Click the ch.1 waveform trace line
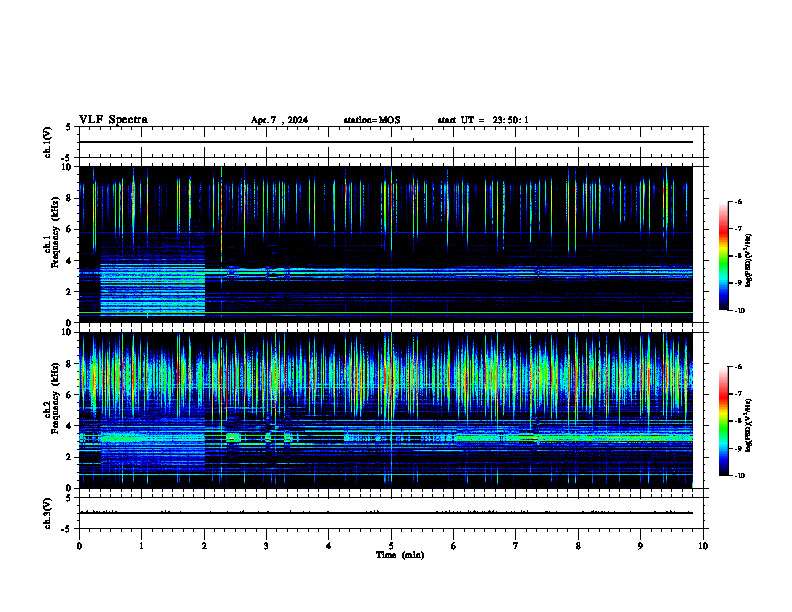Image resolution: width=792 pixels, height=612 pixels. coord(386,142)
